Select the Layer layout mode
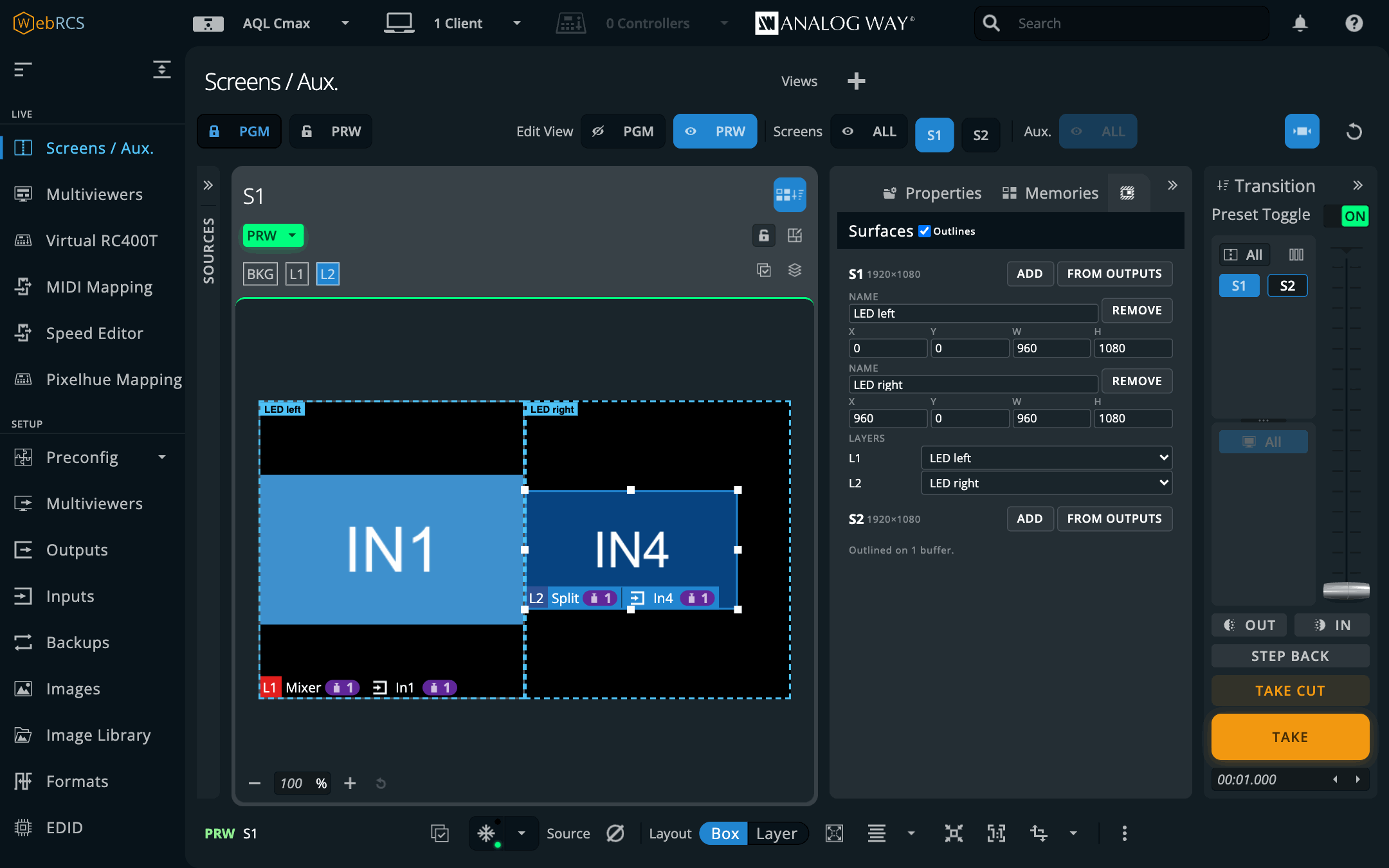 pos(776,833)
